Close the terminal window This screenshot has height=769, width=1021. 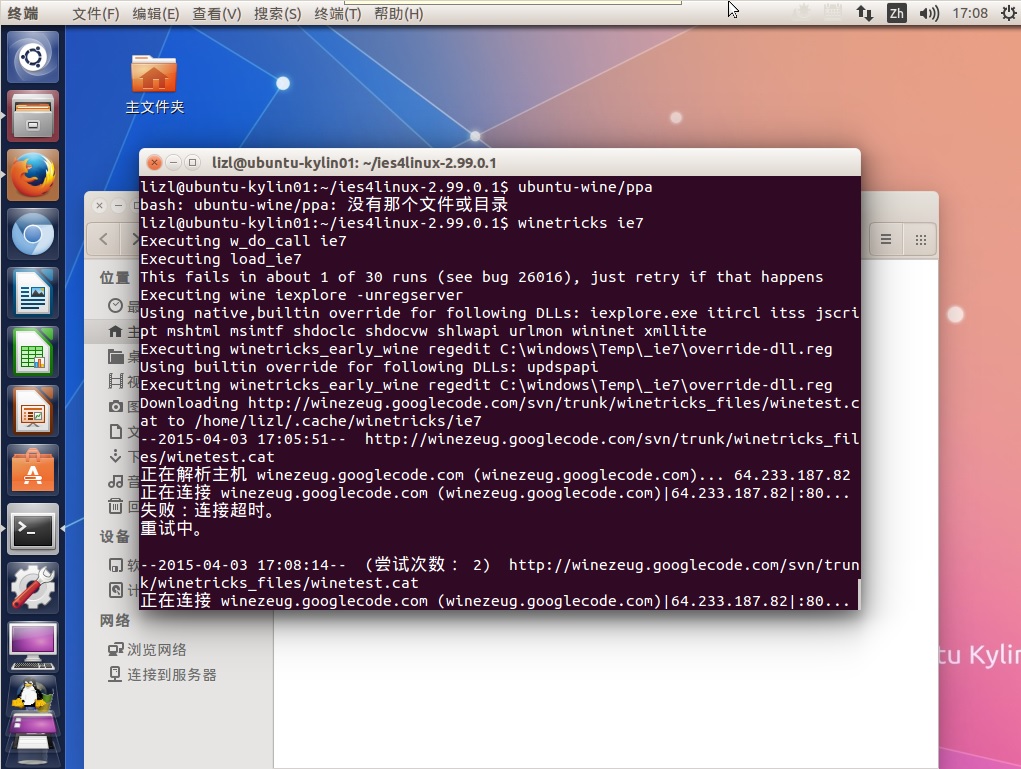pos(154,162)
